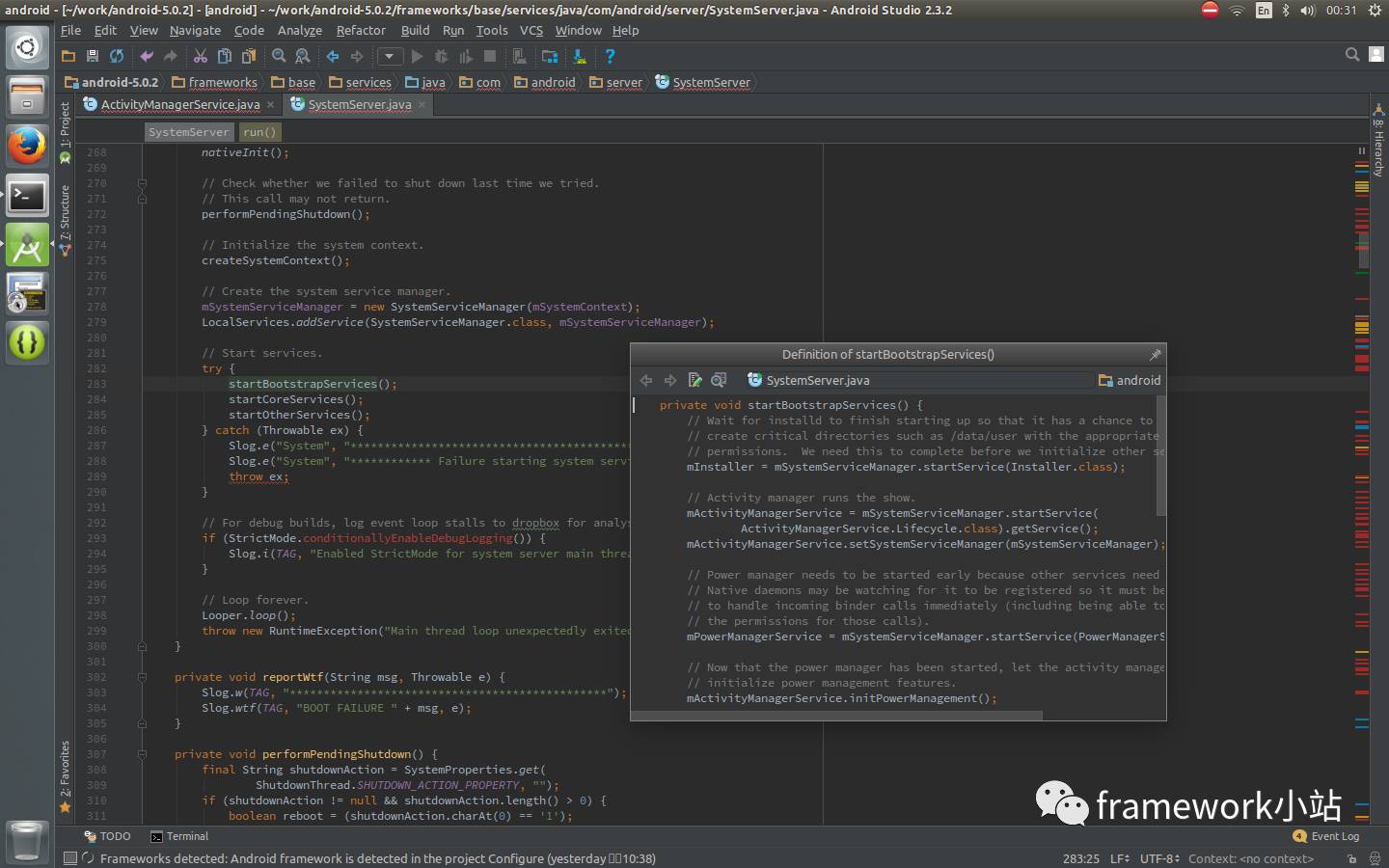
Task: Click Edit Source icon in definition popup
Action: click(x=694, y=380)
